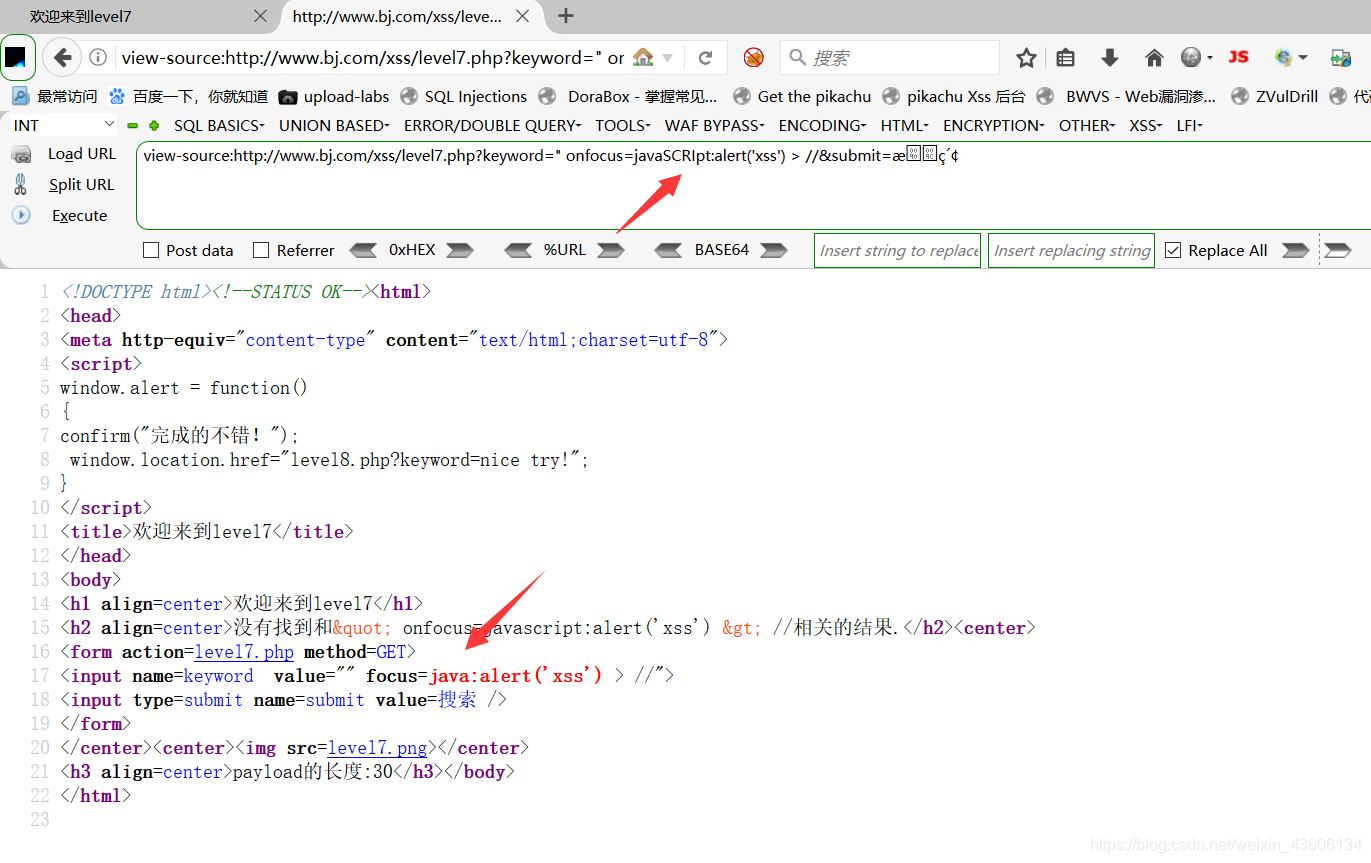
Task: Go to home page icon
Action: tap(1154, 58)
